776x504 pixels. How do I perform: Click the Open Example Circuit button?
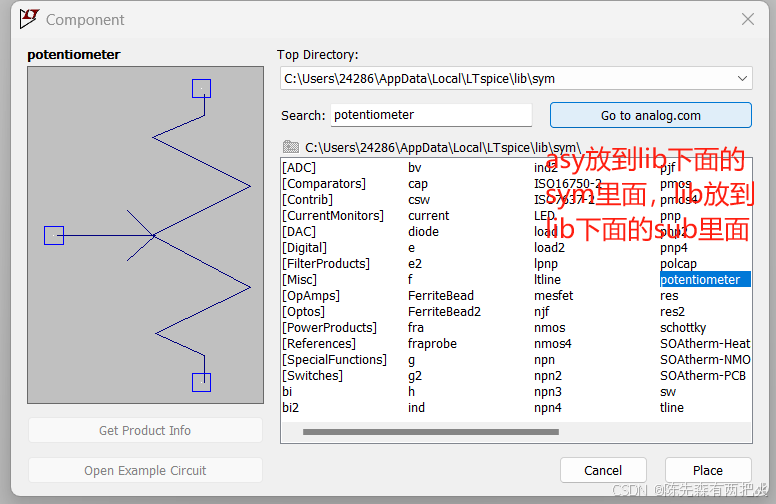pyautogui.click(x=145, y=470)
